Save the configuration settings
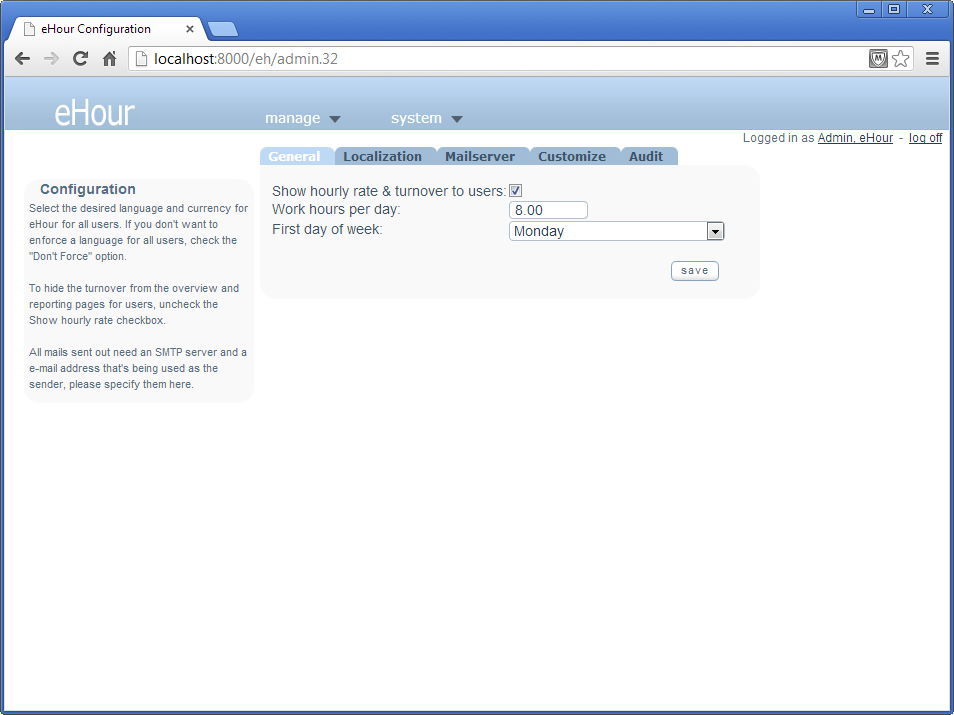The height and width of the screenshot is (715, 954). 695,271
